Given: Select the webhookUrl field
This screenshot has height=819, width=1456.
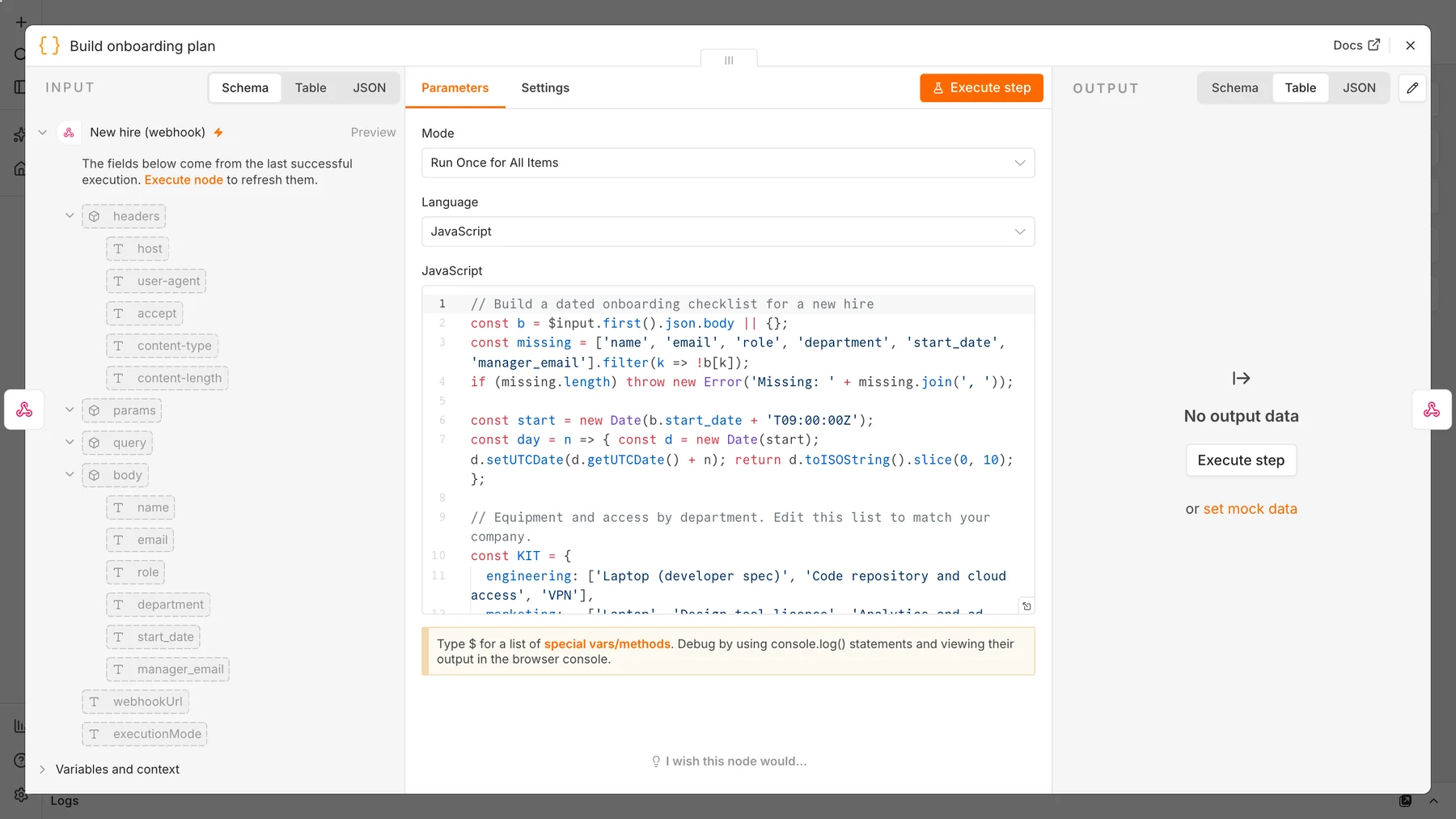Looking at the screenshot, I should (136, 702).
